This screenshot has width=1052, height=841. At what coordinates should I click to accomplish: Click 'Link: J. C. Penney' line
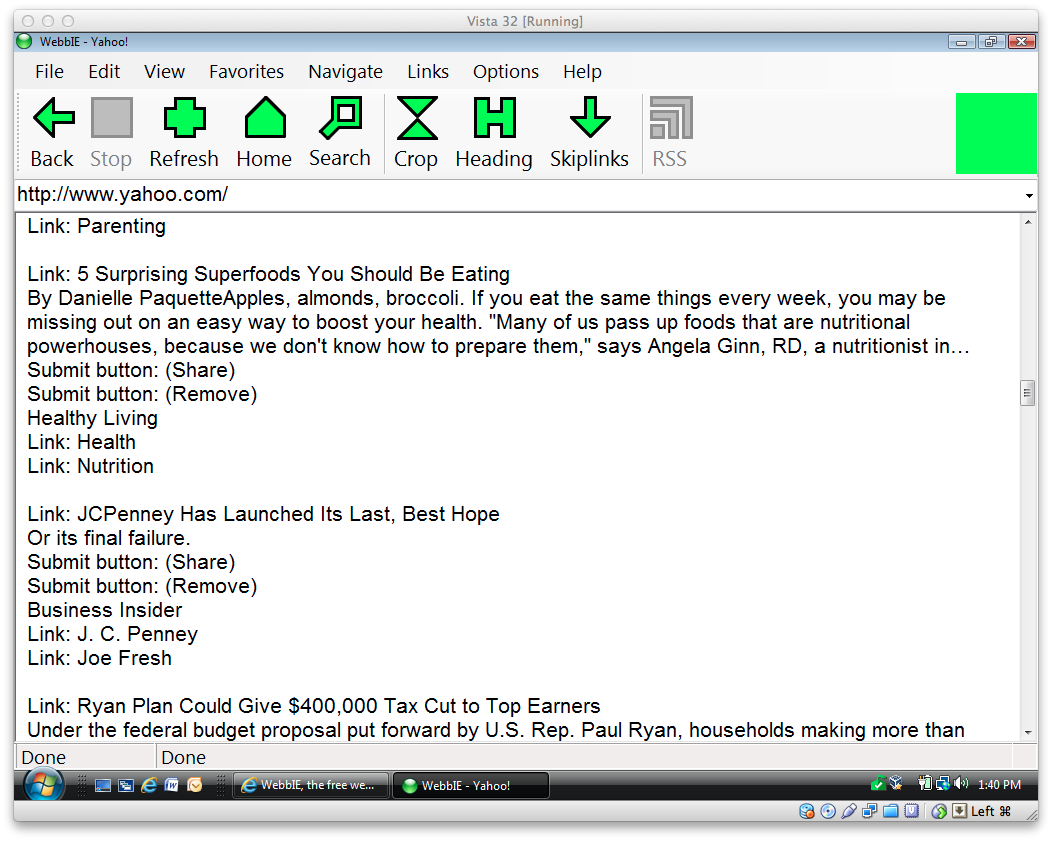click(113, 634)
